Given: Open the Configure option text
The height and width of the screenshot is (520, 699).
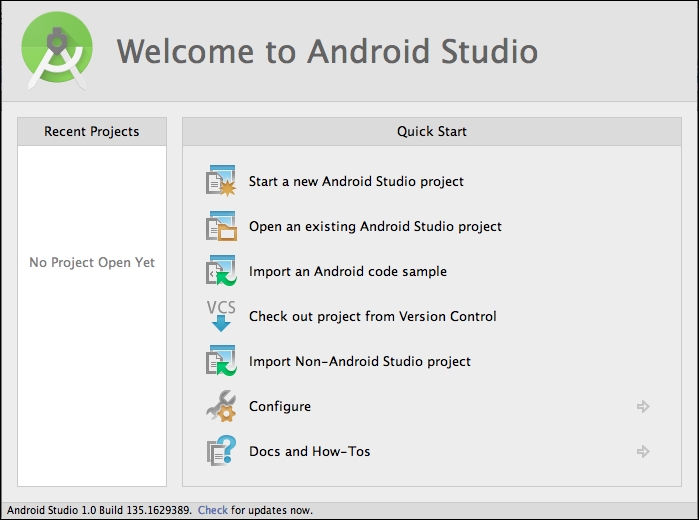Looking at the screenshot, I should click(280, 406).
